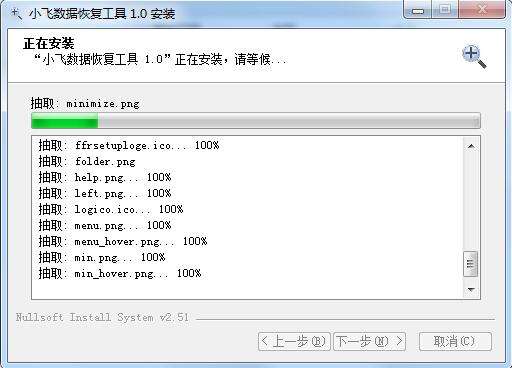Select the min.png 100% log row
Screen dimensions: 512x368
pyautogui.click(x=102, y=257)
